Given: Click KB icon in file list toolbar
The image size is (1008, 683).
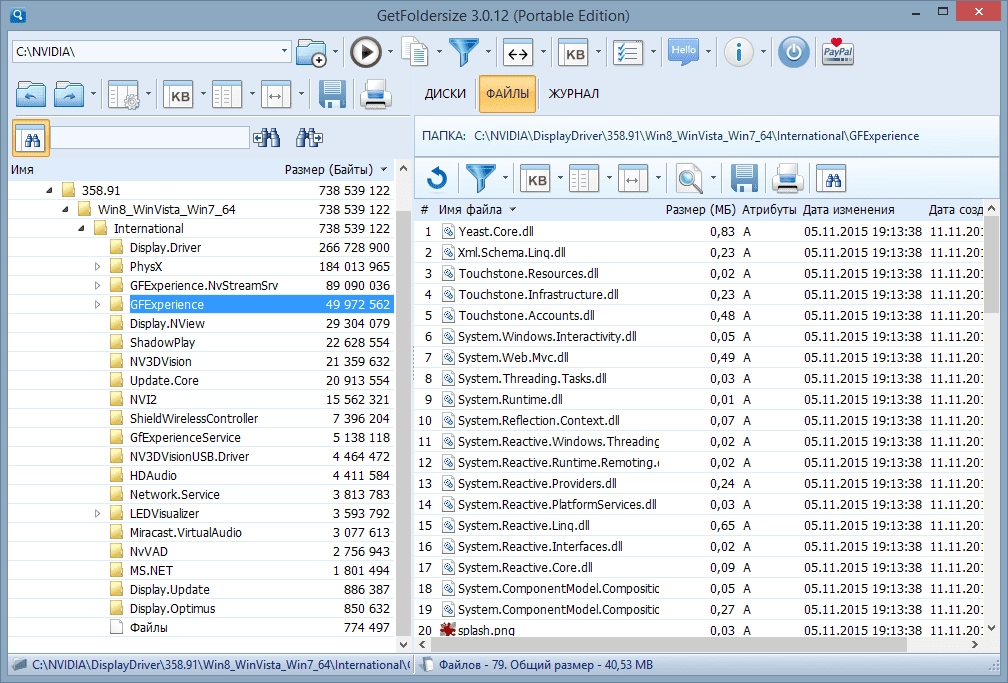Looking at the screenshot, I should (x=536, y=179).
